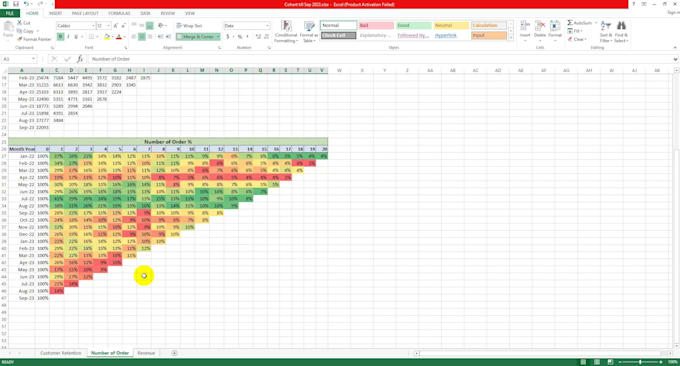
Task: Click the Save icon in quick access toolbar
Action: click(x=16, y=4)
